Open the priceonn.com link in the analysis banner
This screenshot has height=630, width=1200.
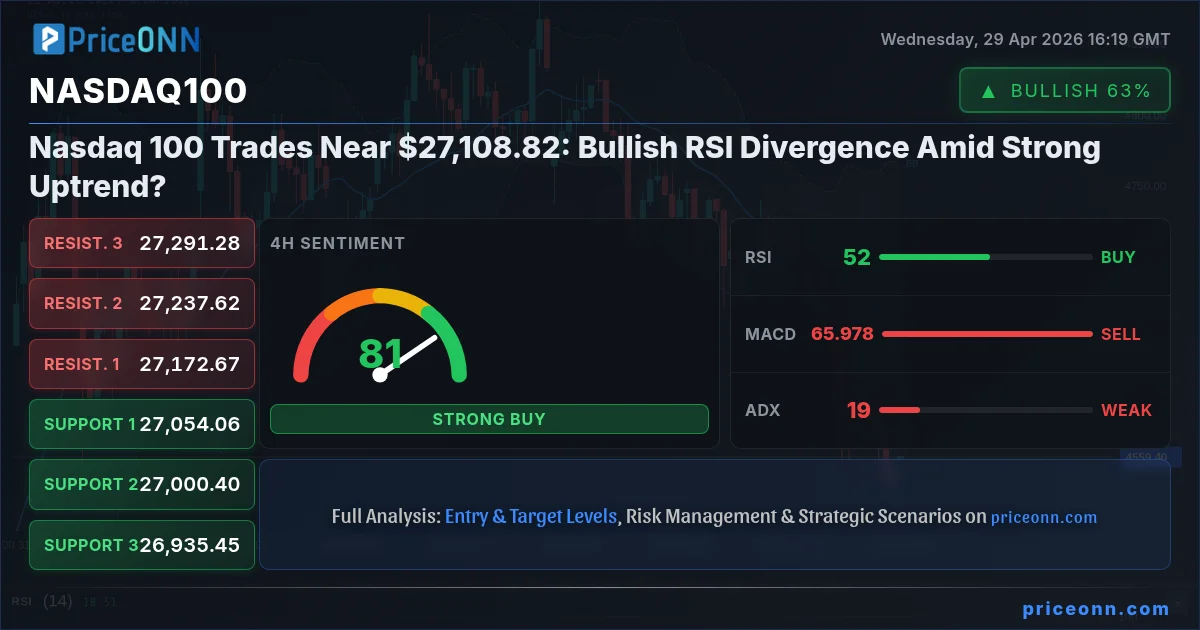(x=1044, y=518)
